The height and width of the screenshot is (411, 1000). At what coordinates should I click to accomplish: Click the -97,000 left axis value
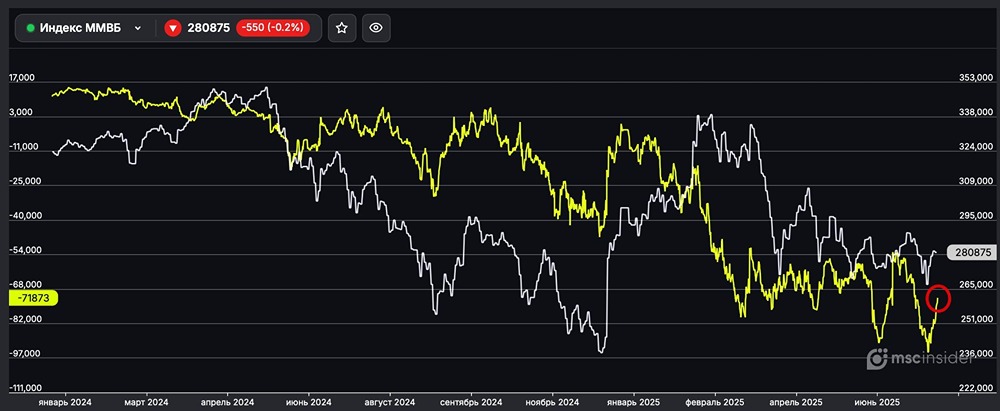[x=25, y=354]
